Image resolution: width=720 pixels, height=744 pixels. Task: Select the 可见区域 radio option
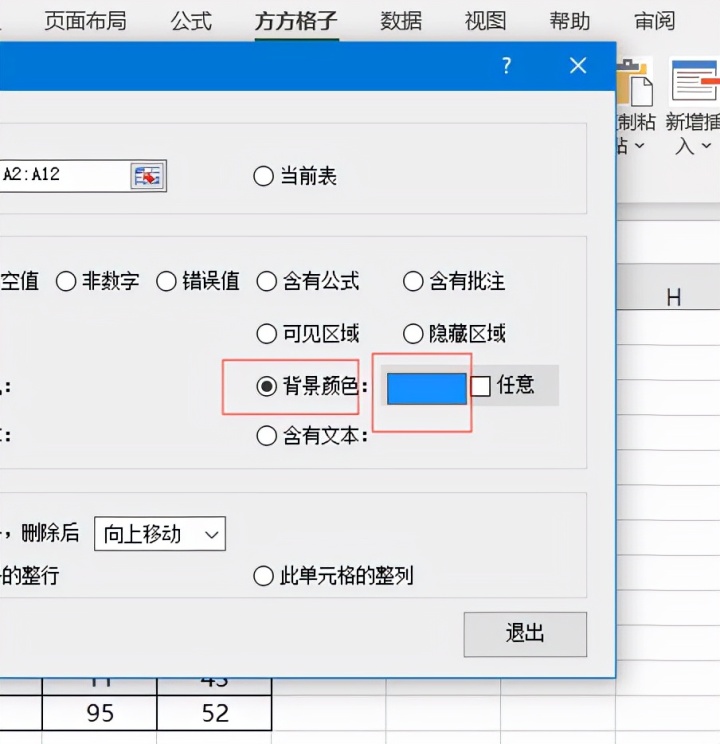point(308,334)
